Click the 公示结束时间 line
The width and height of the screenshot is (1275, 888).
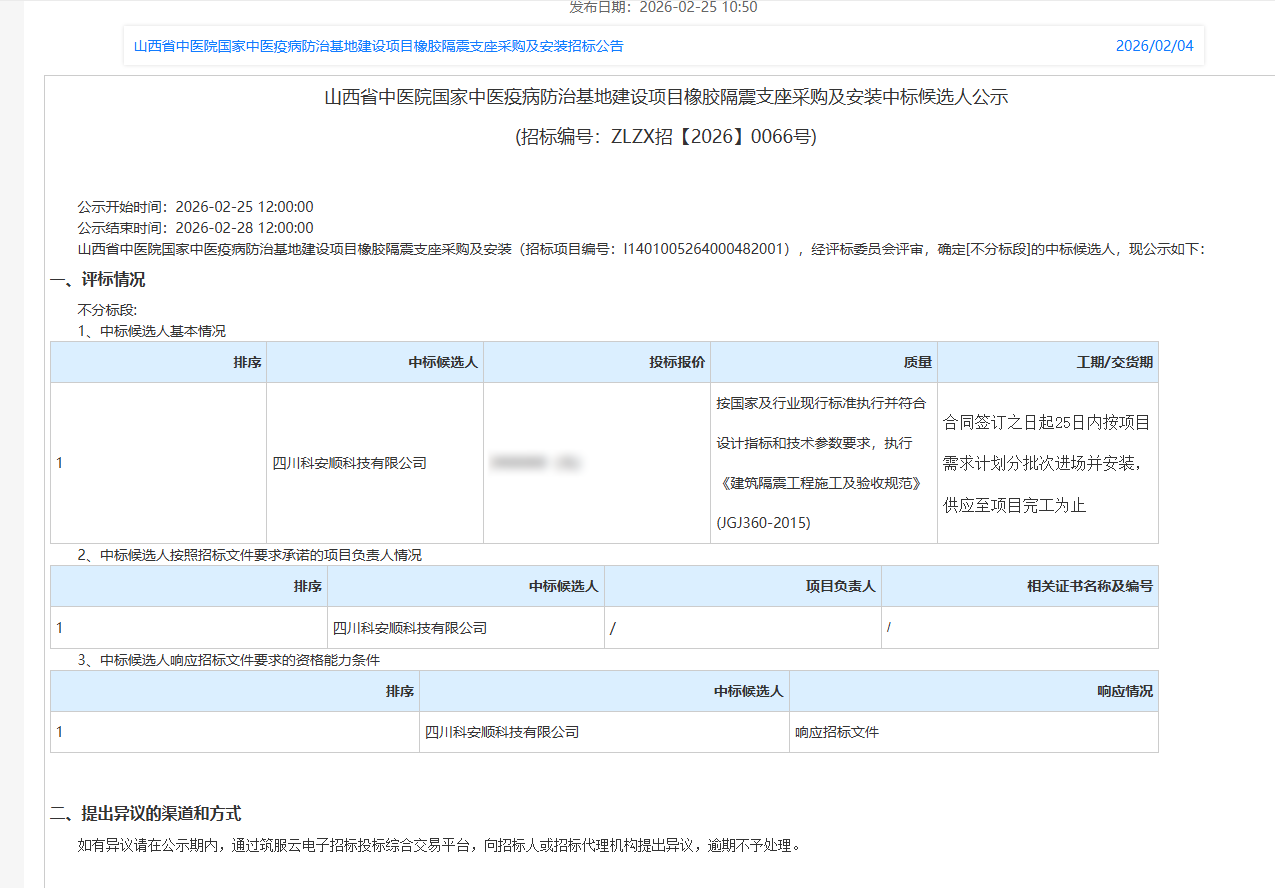pos(196,228)
